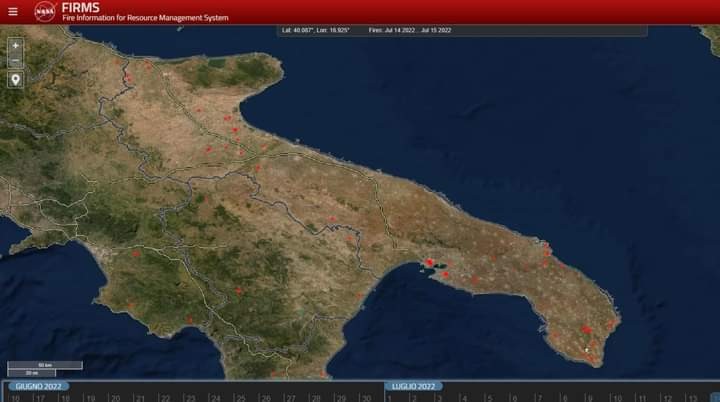The height and width of the screenshot is (402, 720).
Task: Select day 21 on the June timeline
Action: click(140, 397)
